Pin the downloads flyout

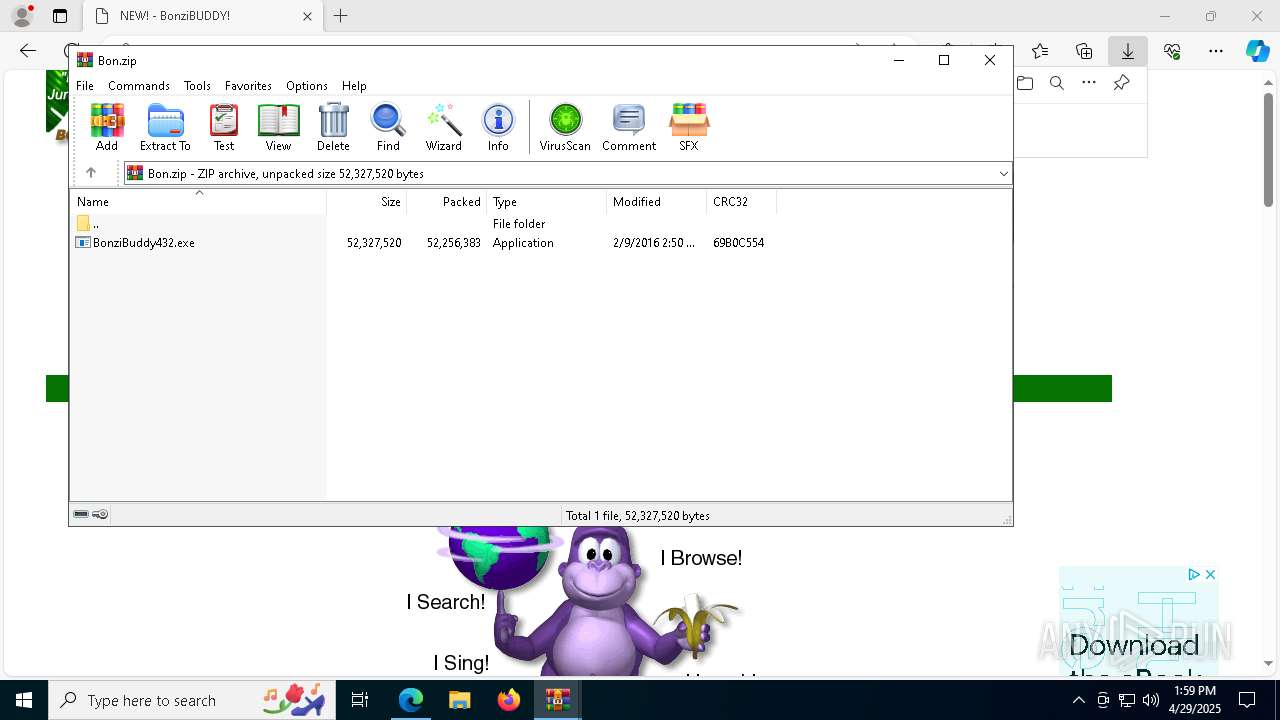(1121, 83)
